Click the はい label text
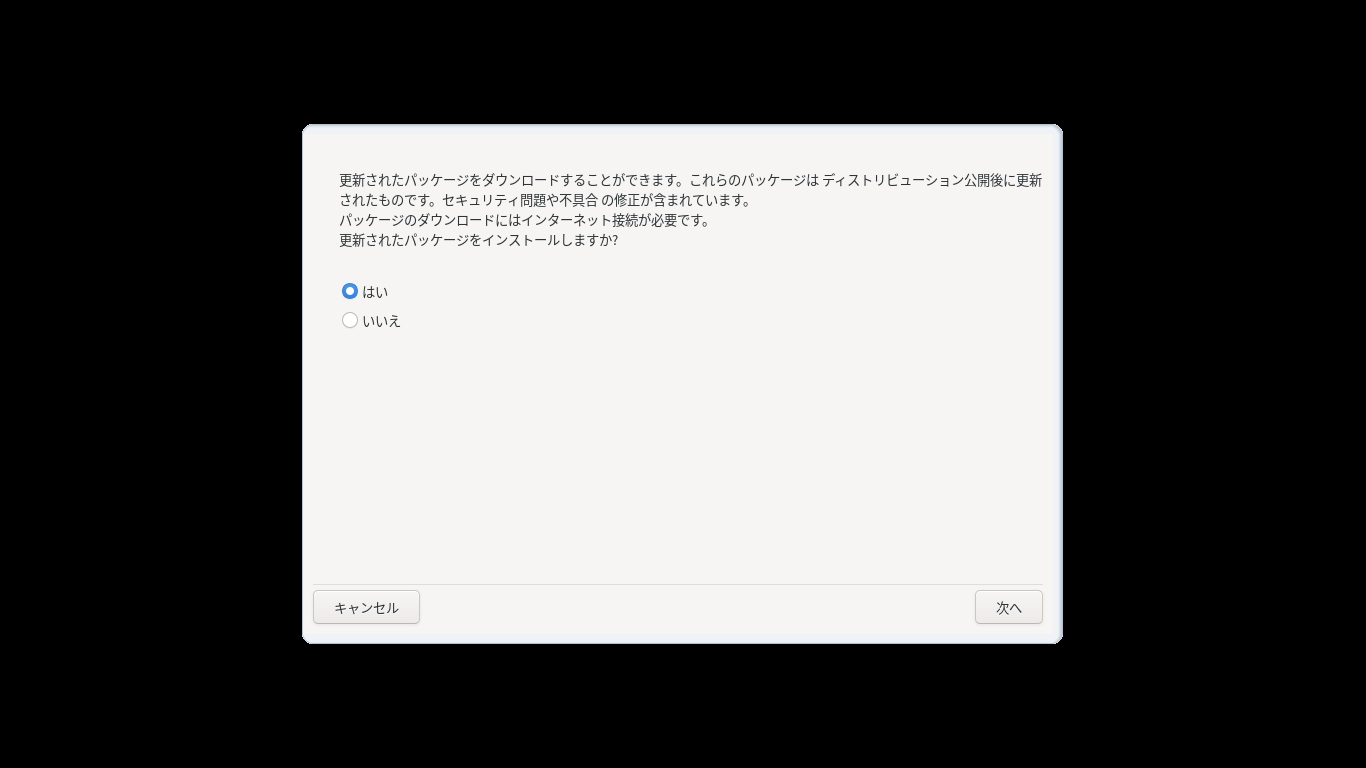The height and width of the screenshot is (768, 1366). tap(375, 291)
